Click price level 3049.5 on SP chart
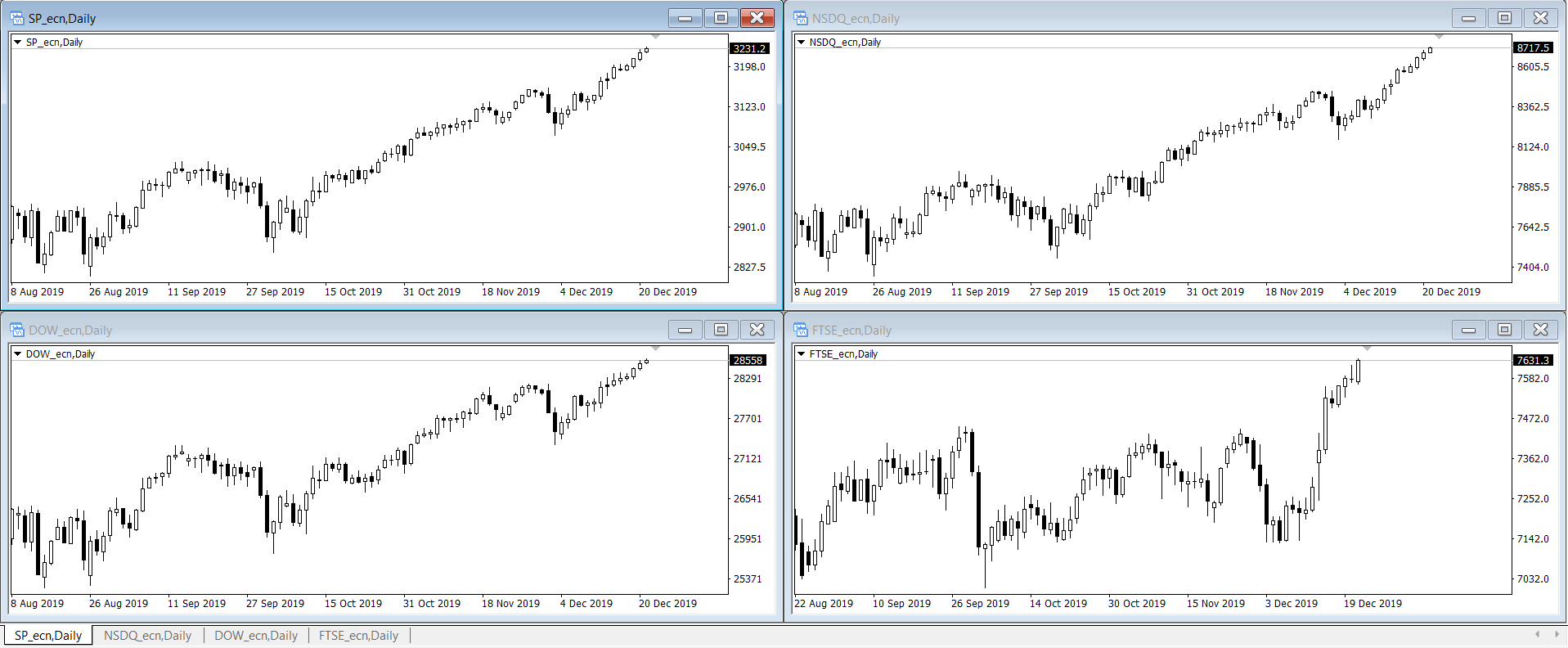1568x648 pixels. click(749, 147)
